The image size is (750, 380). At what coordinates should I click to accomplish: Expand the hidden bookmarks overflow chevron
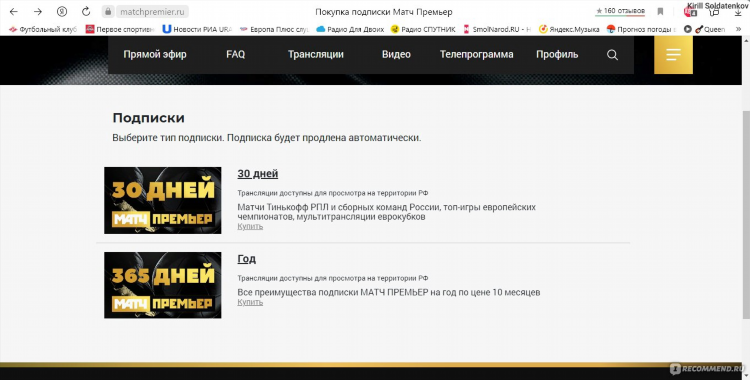(x=739, y=29)
